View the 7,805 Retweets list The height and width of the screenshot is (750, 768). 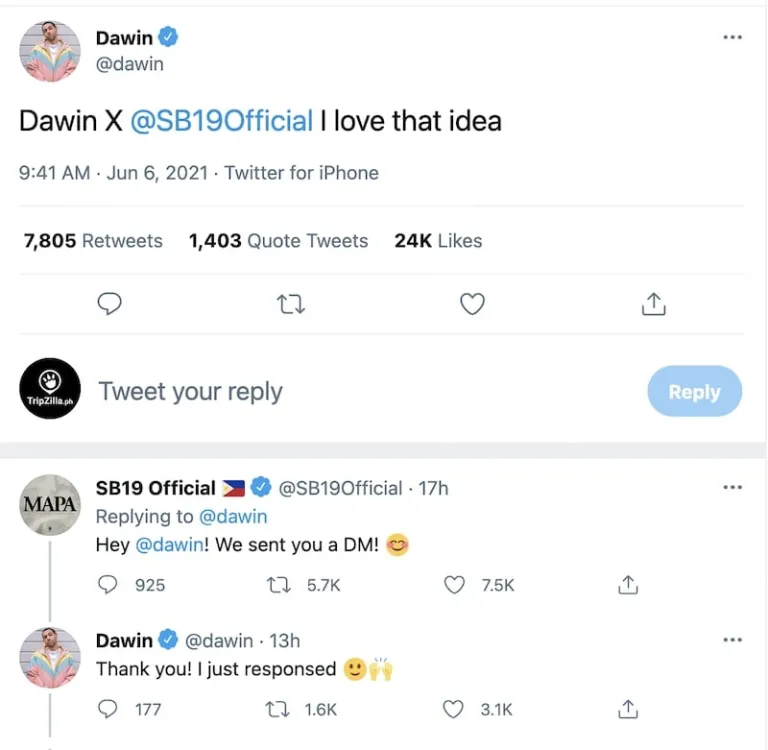click(x=93, y=241)
